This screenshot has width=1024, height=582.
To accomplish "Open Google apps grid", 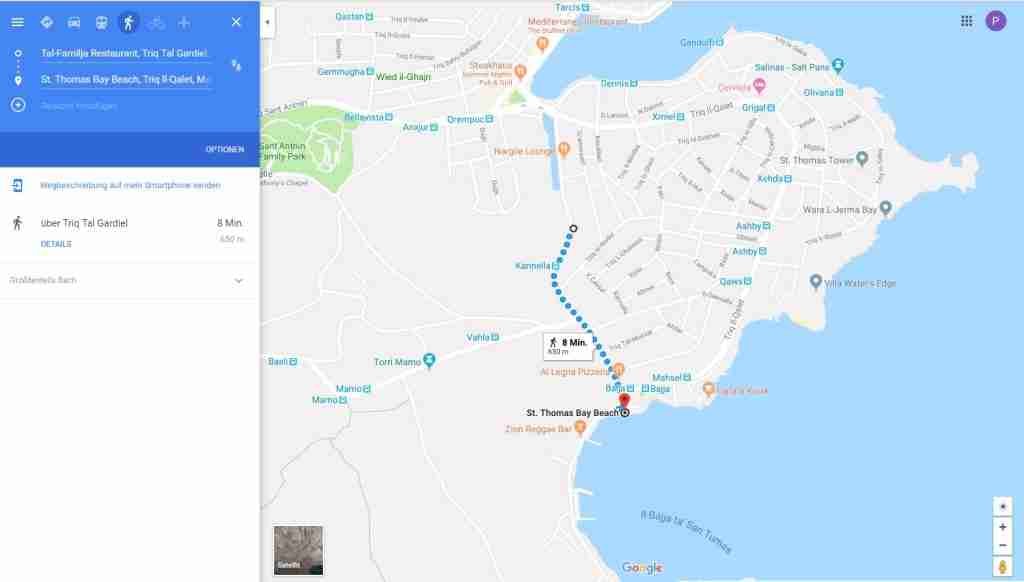I will (x=966, y=21).
